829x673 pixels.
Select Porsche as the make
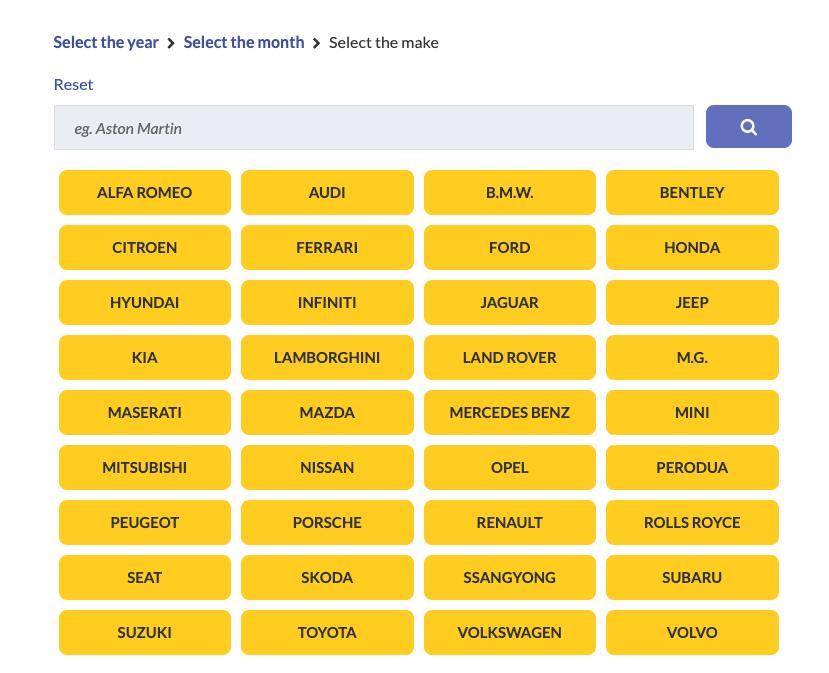[x=327, y=522]
